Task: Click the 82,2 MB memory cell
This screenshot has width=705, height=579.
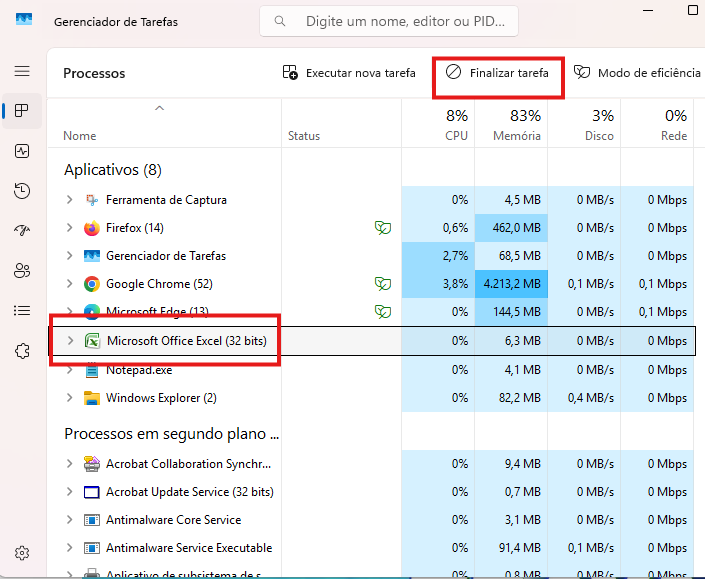Action: pos(511,398)
